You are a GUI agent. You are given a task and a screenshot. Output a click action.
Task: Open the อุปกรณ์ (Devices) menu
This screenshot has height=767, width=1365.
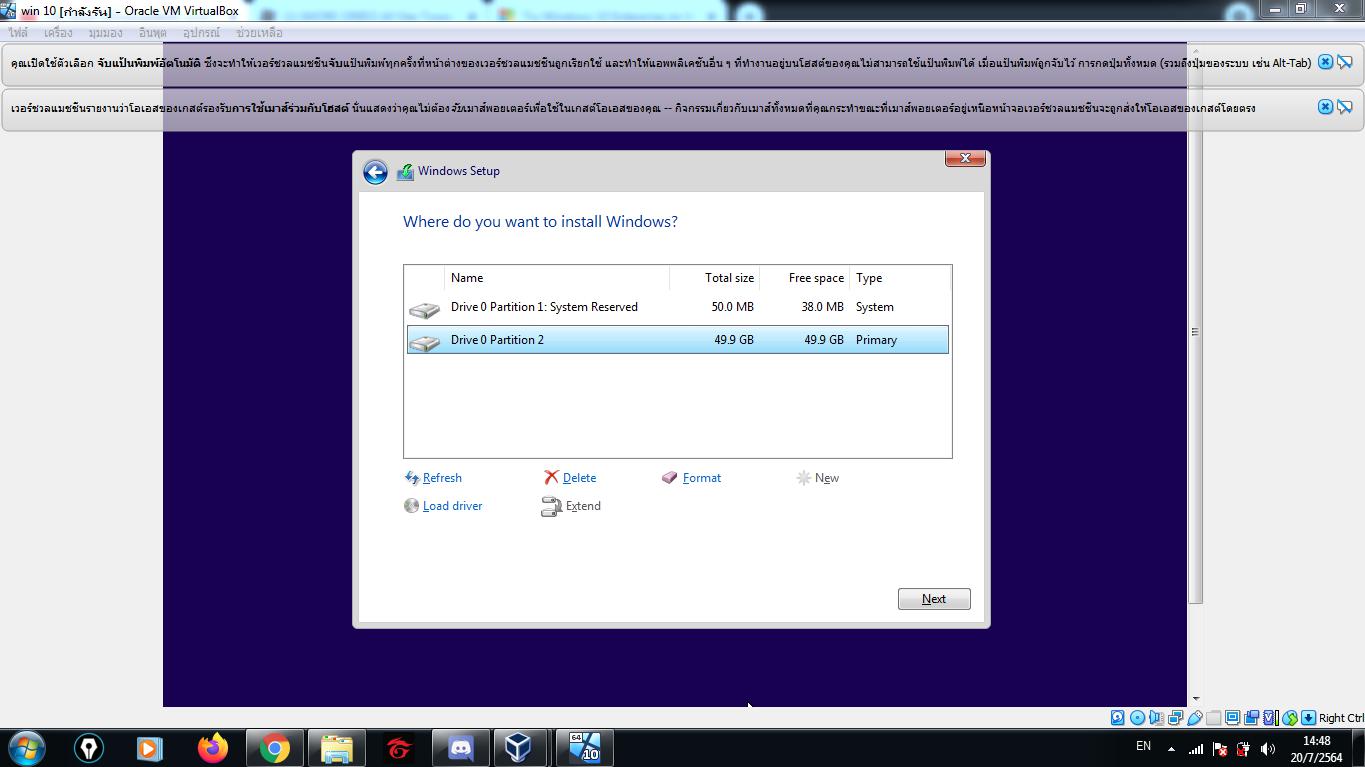[x=201, y=33]
